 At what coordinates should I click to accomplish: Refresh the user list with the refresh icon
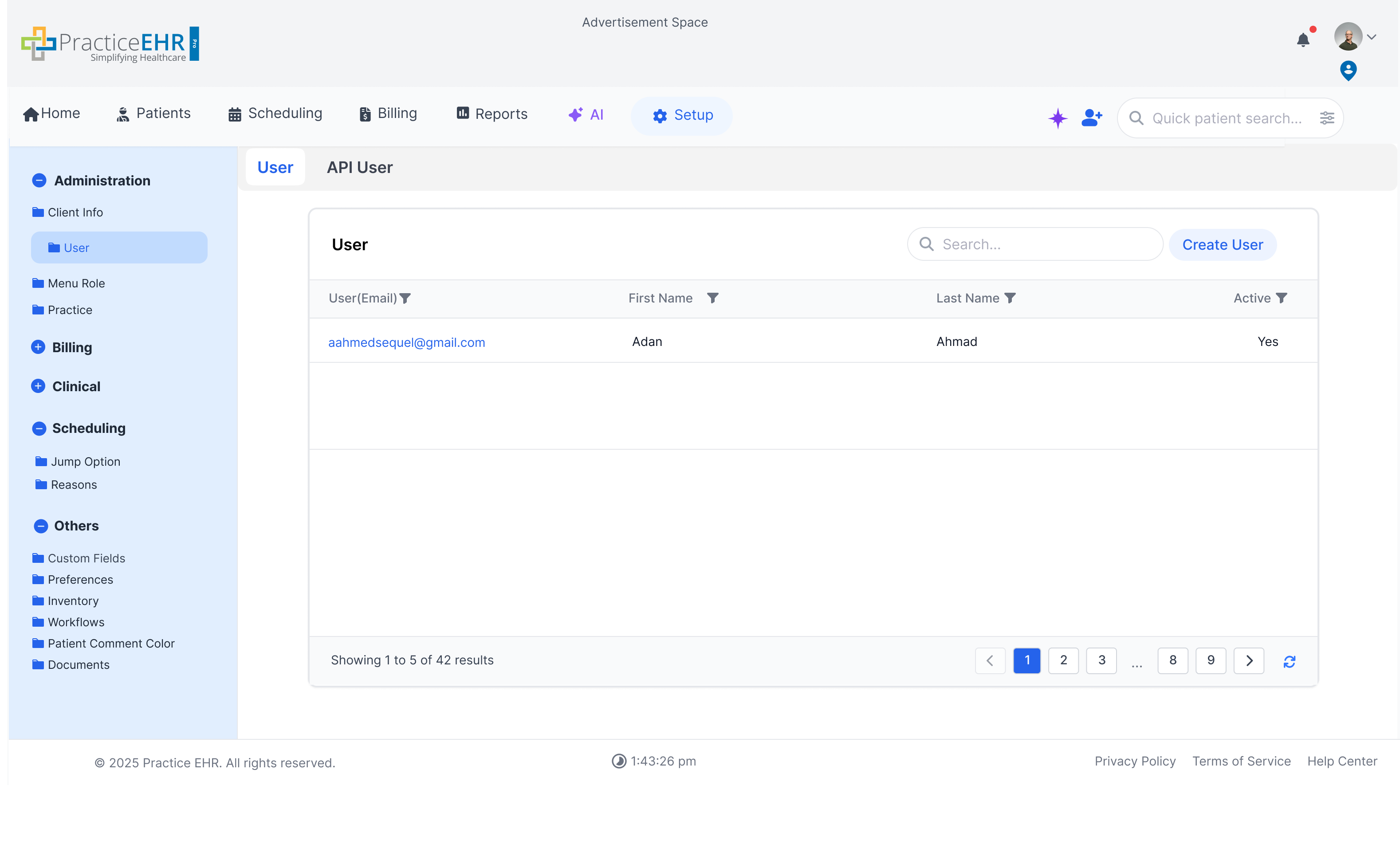click(x=1290, y=661)
